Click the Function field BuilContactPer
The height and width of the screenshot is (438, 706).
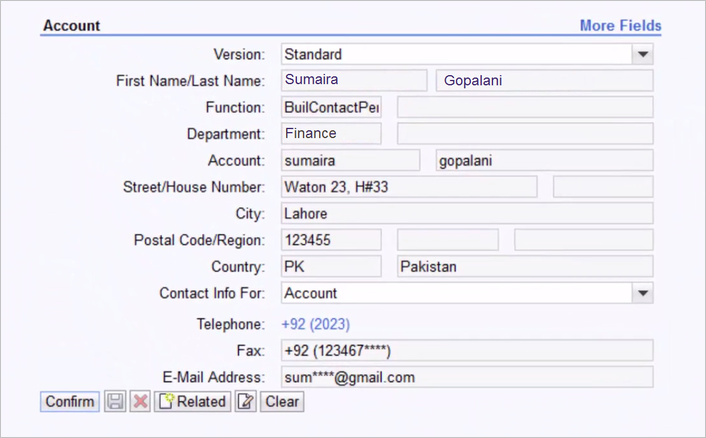pos(331,107)
